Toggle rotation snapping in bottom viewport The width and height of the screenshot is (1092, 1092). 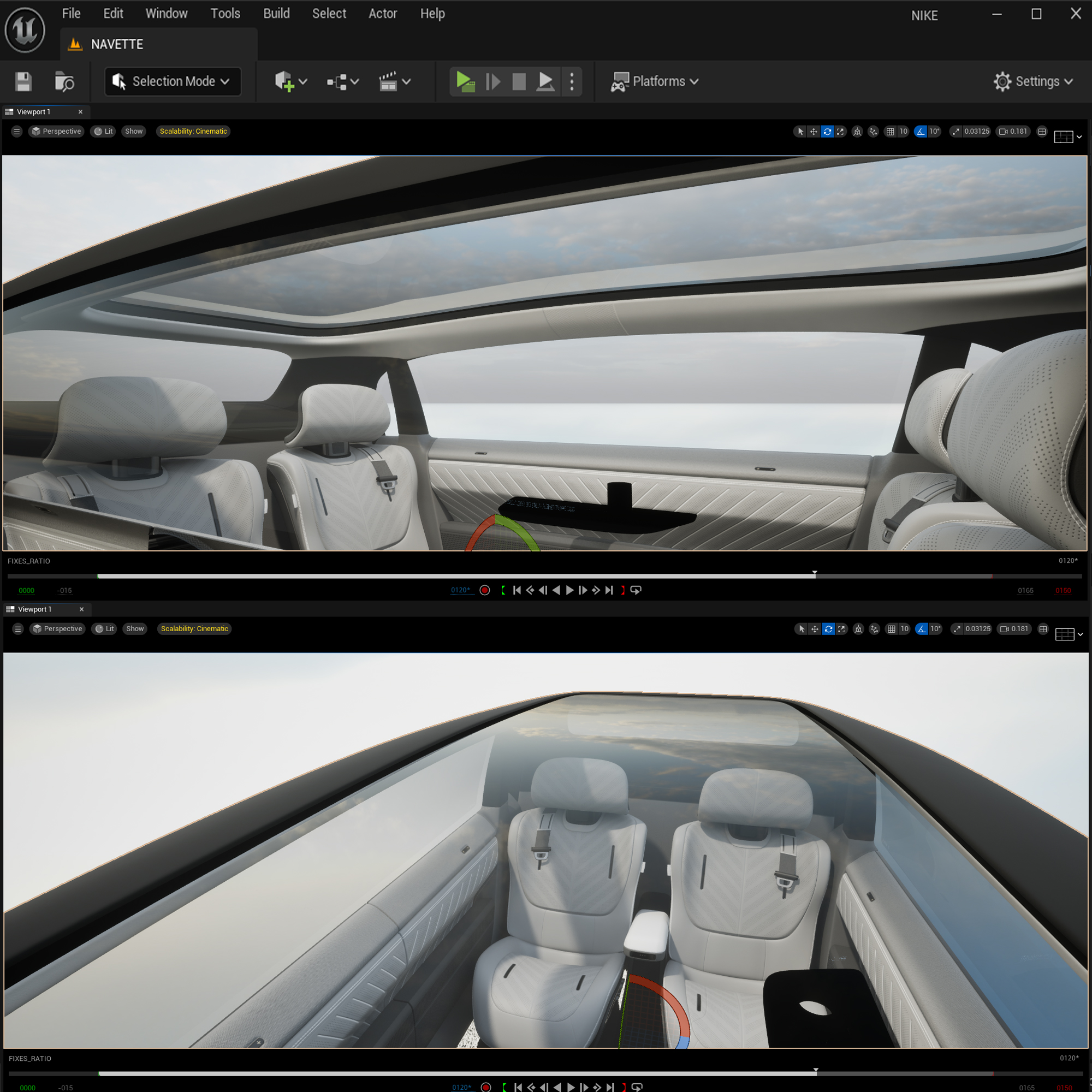922,628
